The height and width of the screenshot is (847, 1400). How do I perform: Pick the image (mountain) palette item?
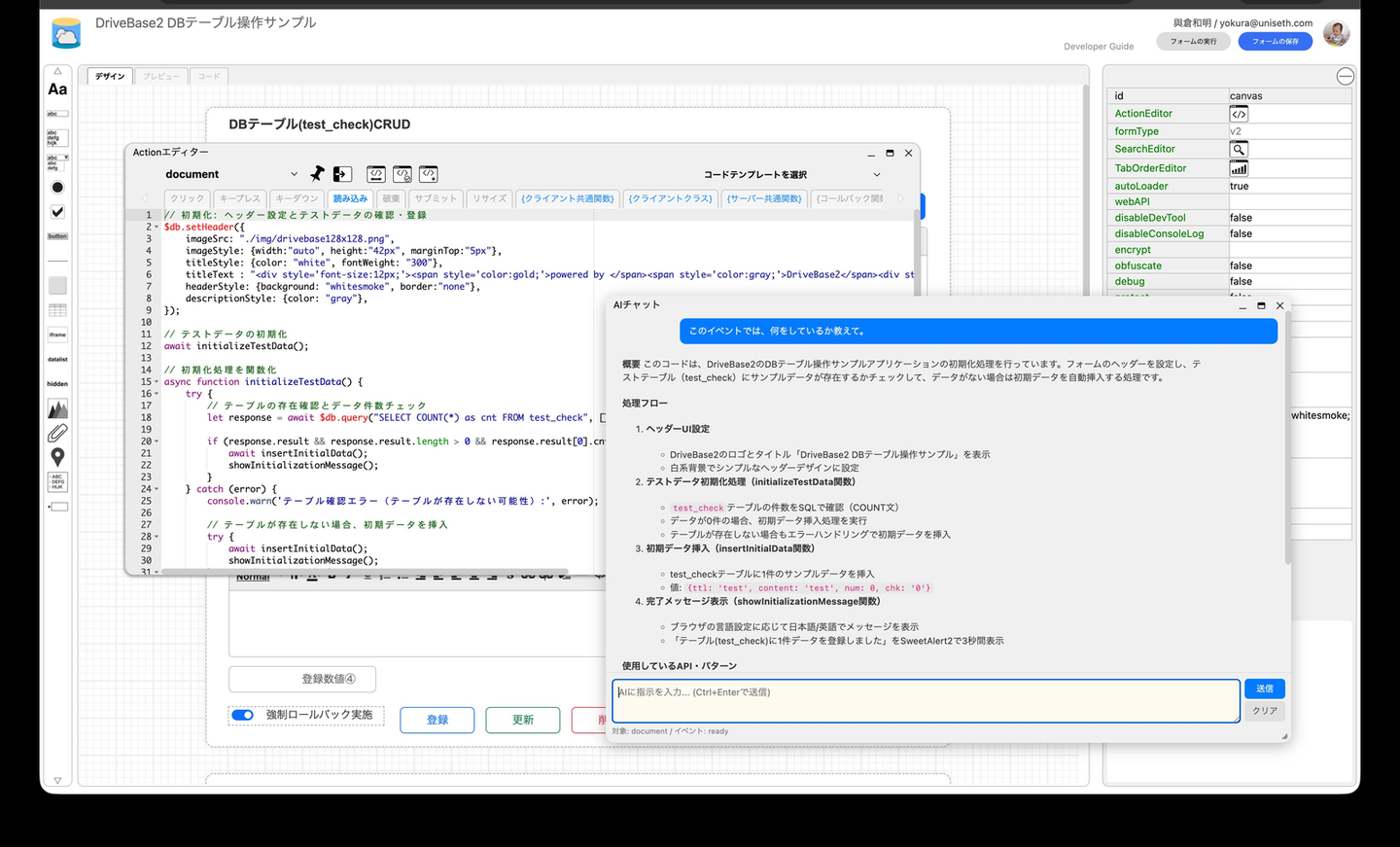[x=57, y=408]
